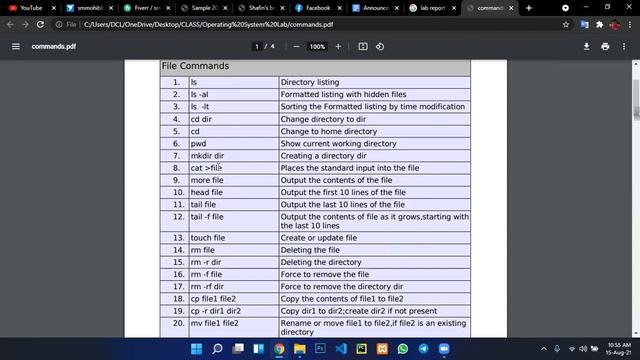640x360 pixels.
Task: Open Task View on taskbar
Action: (x=238, y=349)
